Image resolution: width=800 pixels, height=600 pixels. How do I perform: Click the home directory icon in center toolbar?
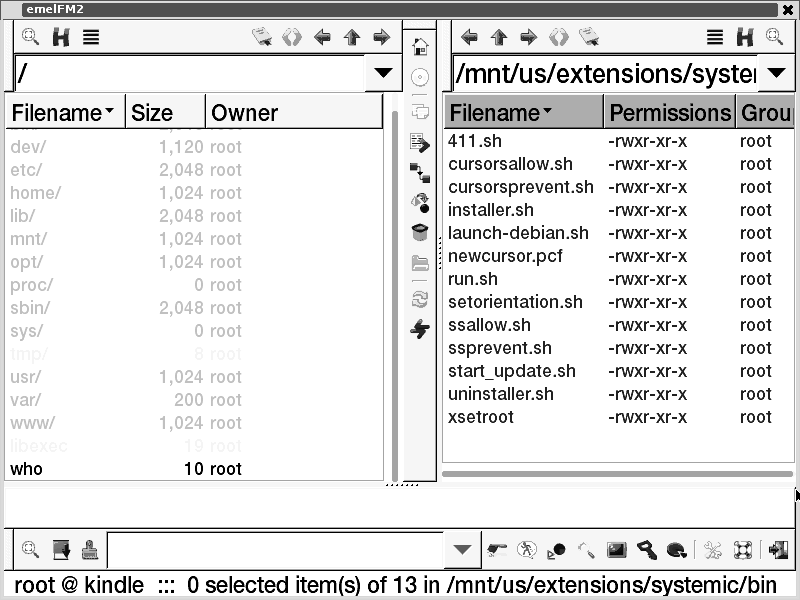tap(420, 46)
